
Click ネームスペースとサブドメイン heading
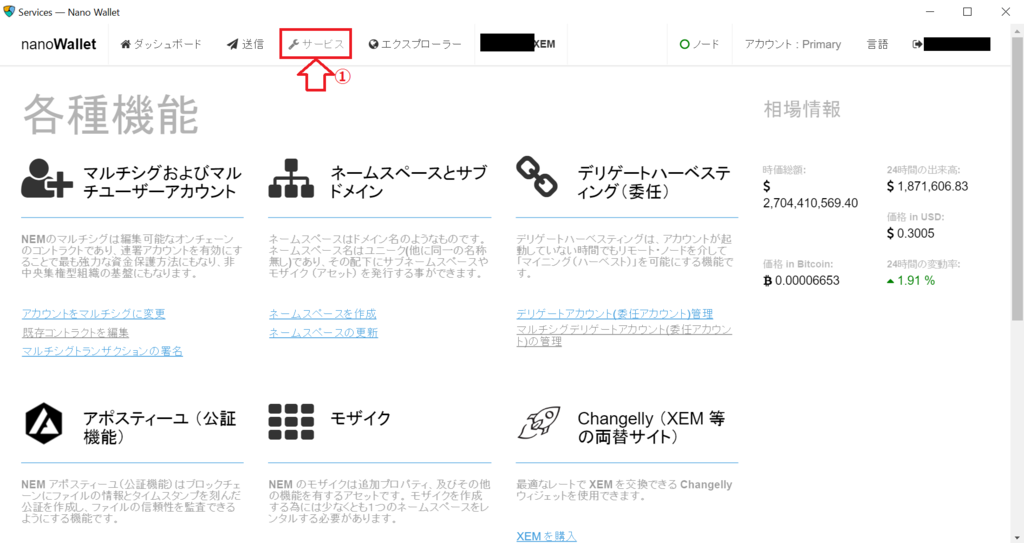408,182
